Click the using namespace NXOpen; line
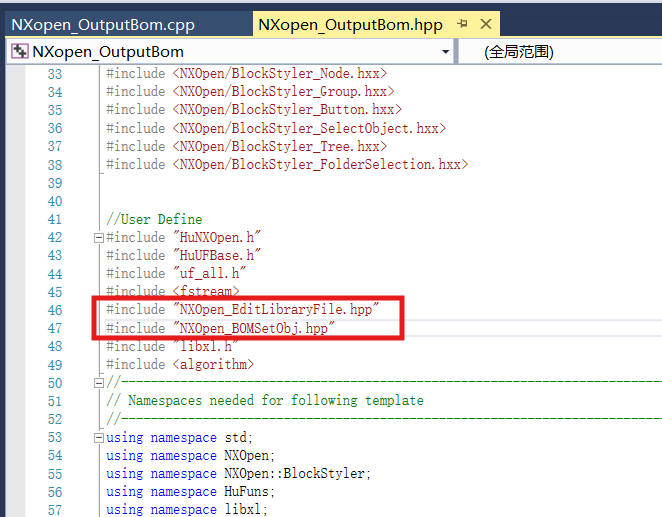This screenshot has width=662, height=517. click(x=190, y=456)
